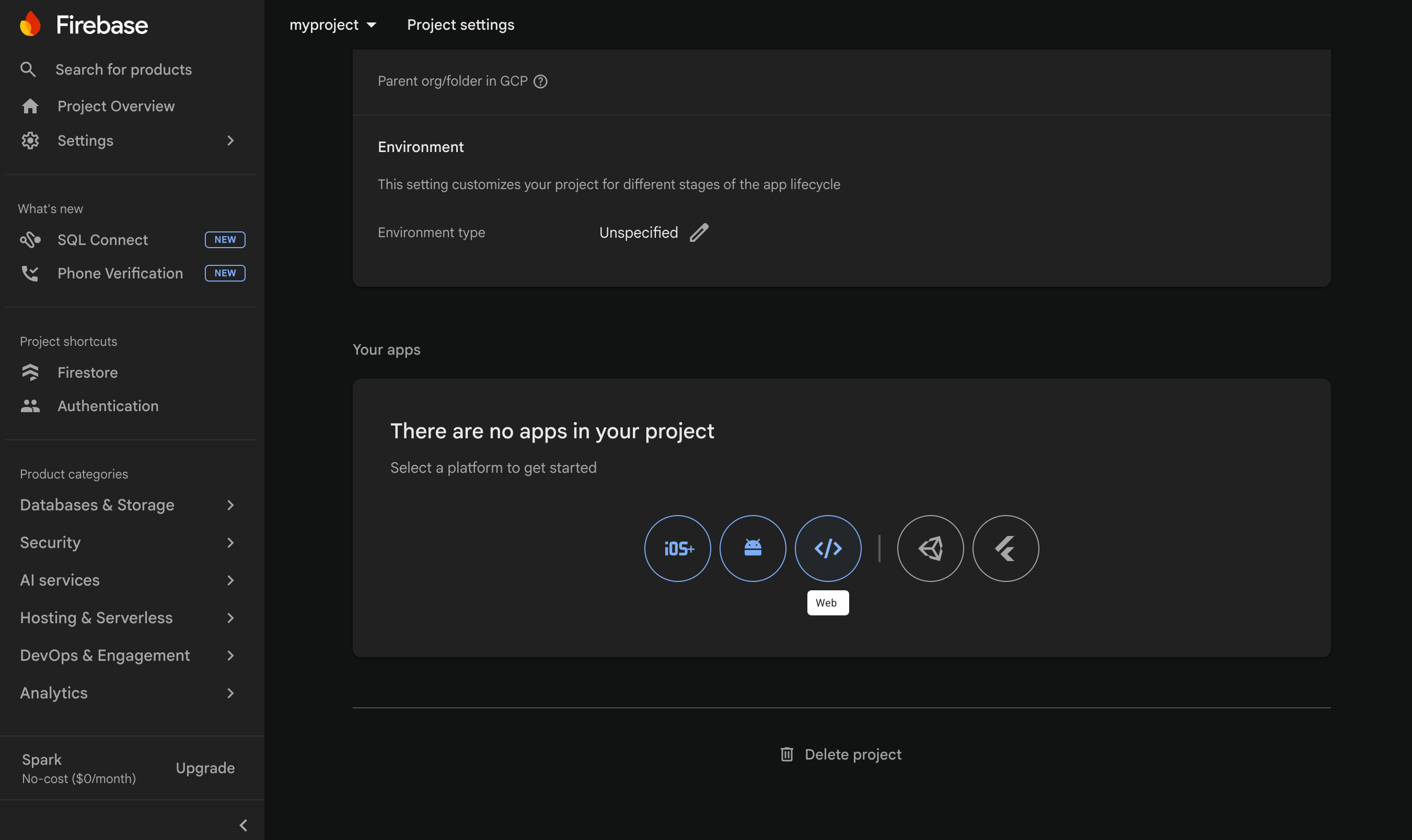Image resolution: width=1412 pixels, height=840 pixels.
Task: Click Project settings title
Action: [x=460, y=25]
